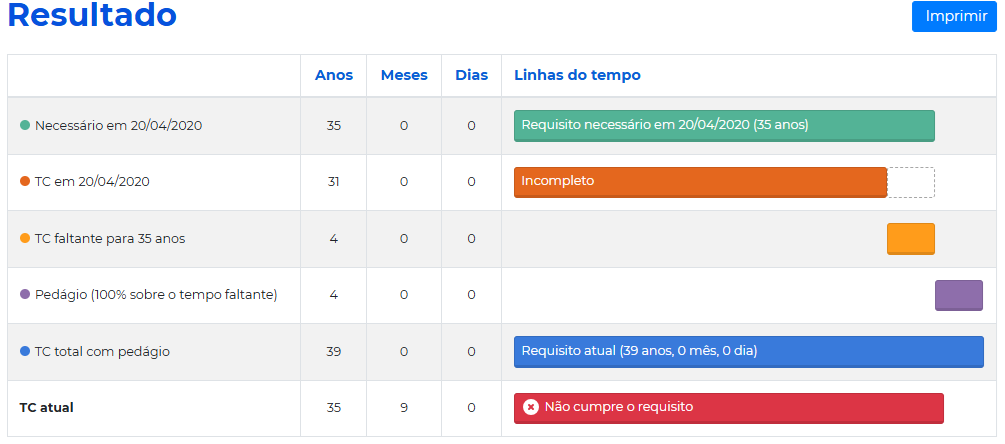
Task: Click the X icon in the red bar
Action: pos(531,407)
